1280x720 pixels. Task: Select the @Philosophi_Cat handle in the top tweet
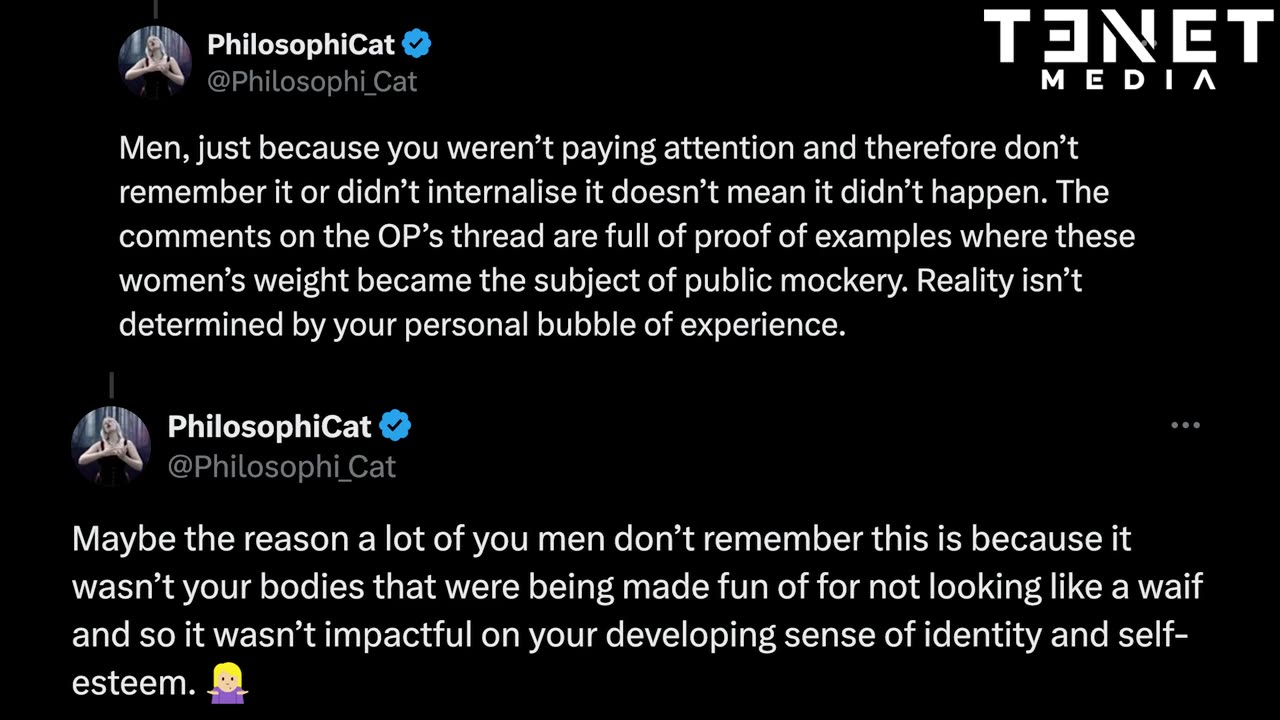[x=311, y=82]
